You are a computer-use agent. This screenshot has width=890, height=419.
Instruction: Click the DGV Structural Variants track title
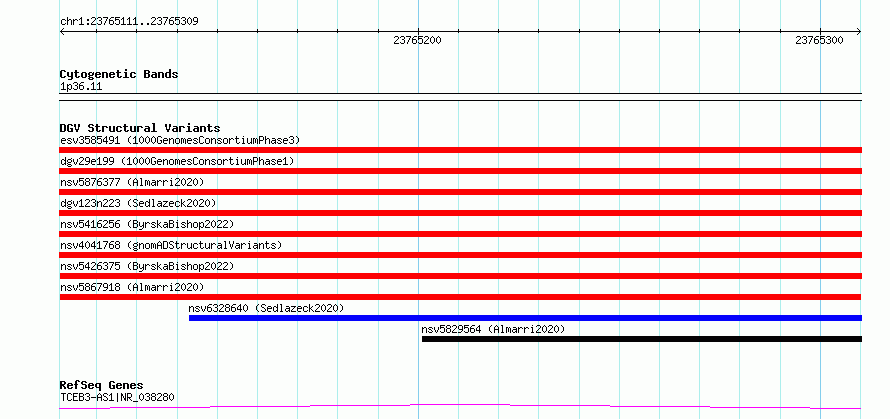coord(140,128)
